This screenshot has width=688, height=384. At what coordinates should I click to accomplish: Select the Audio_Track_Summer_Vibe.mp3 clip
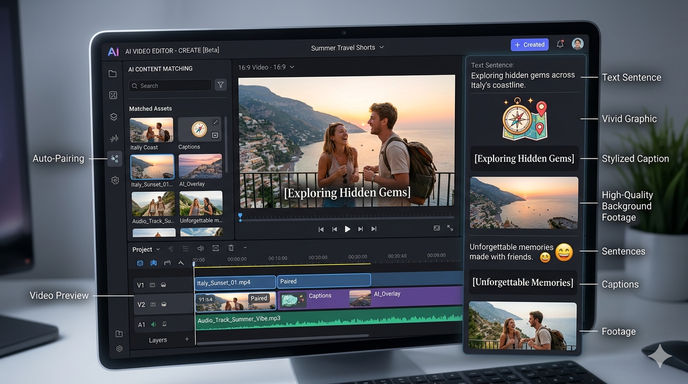coord(329,319)
